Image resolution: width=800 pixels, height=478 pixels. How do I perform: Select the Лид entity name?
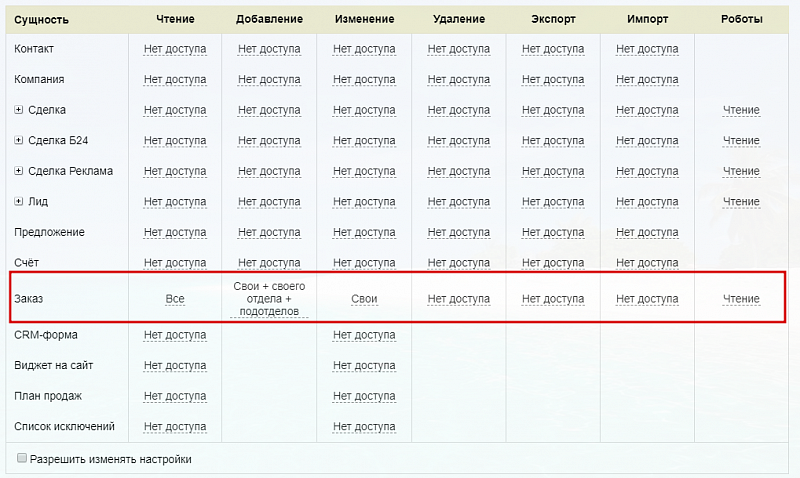(38, 202)
